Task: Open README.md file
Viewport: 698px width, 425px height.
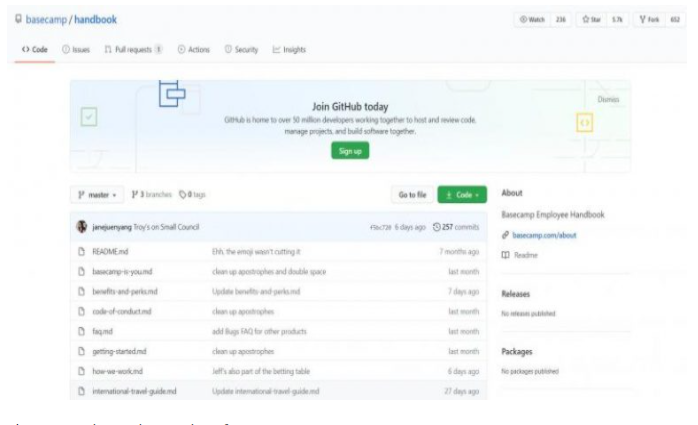Action: pos(110,251)
